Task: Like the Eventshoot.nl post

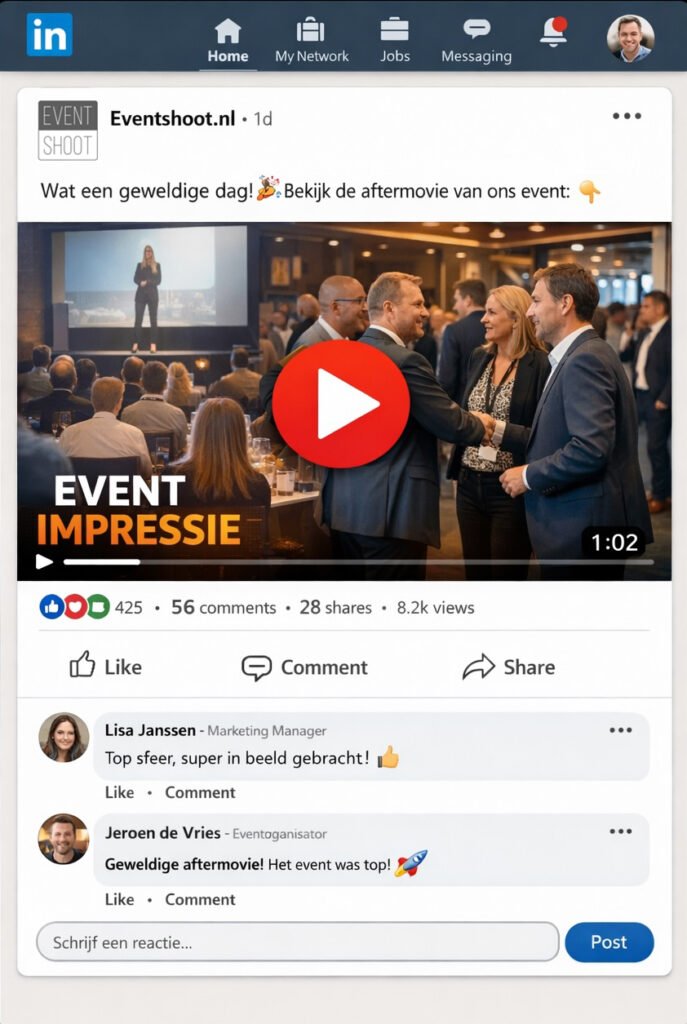Action: 106,666
